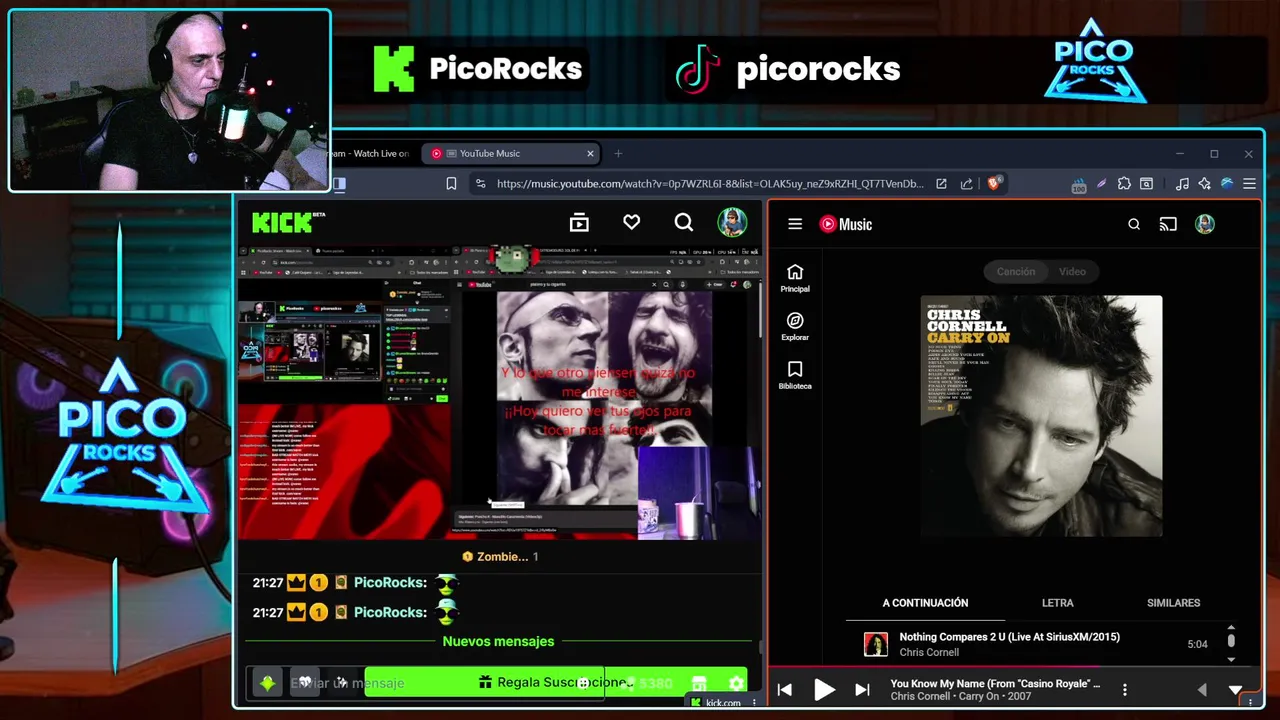Go to Principal in YouTube Music sidebar

[x=795, y=278]
